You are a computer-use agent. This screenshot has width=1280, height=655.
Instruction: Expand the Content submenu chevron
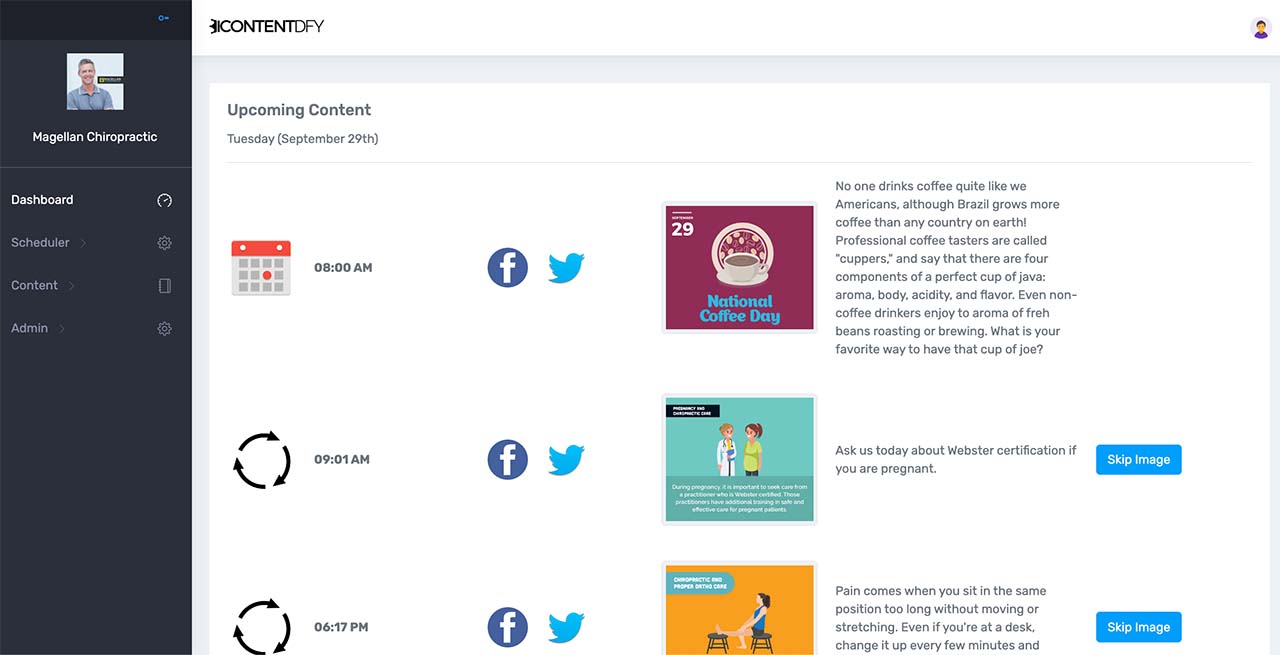pos(71,286)
